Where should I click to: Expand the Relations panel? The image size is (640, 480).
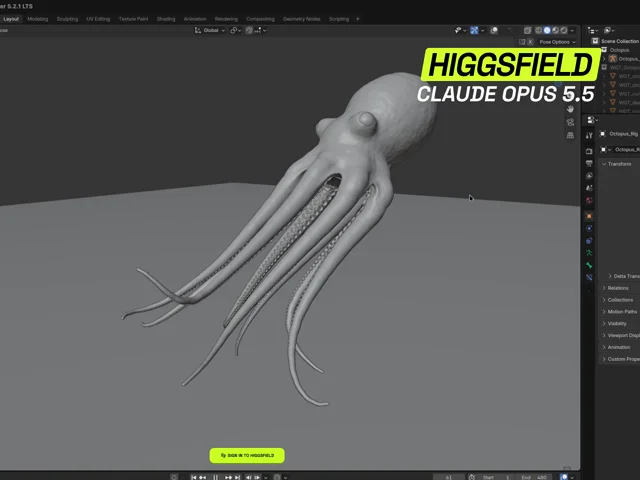[x=604, y=288]
